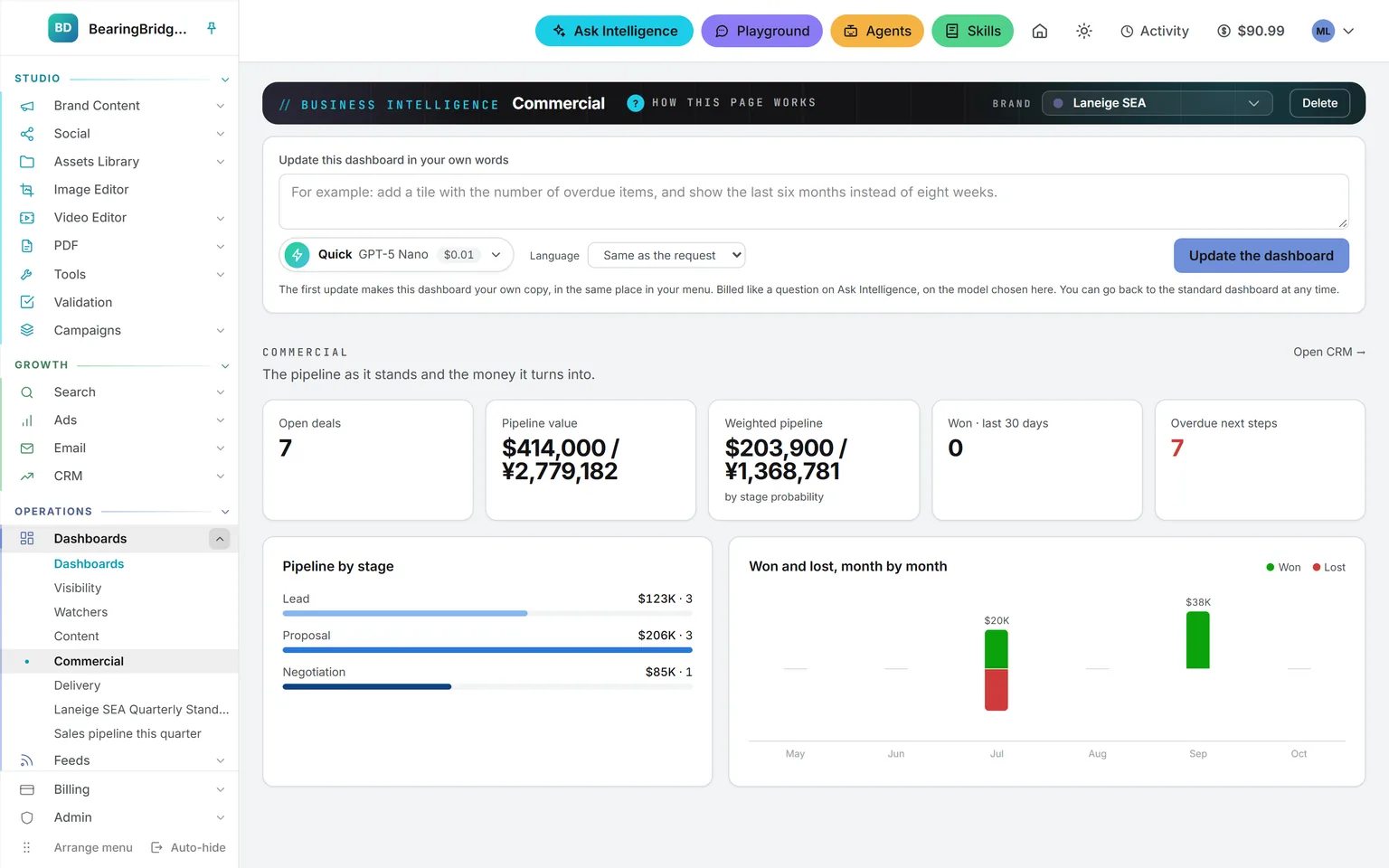The image size is (1389, 868).
Task: Click the Validation checkmark icon
Action: click(x=27, y=302)
